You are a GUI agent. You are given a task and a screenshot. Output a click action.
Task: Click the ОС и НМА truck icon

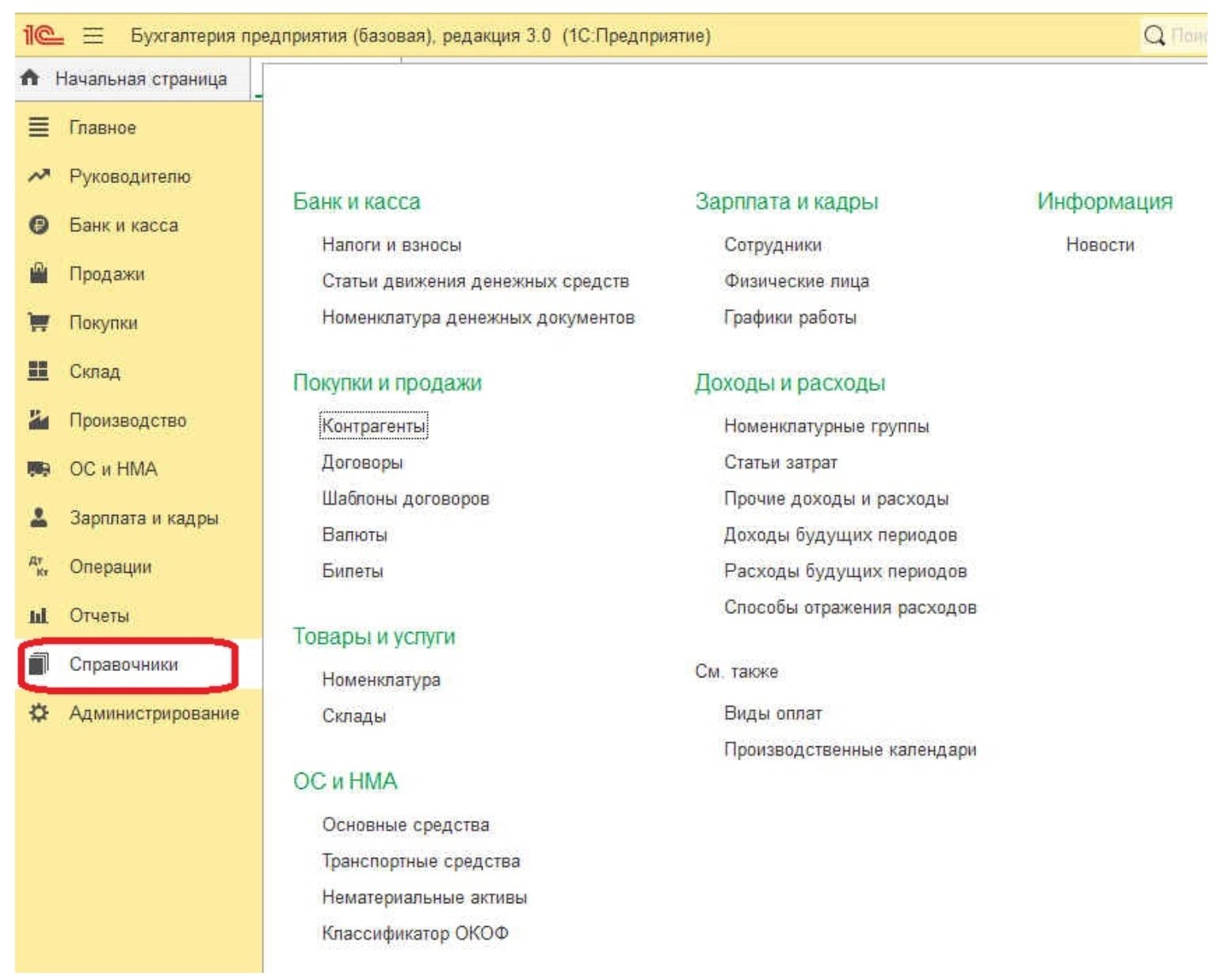coord(38,469)
